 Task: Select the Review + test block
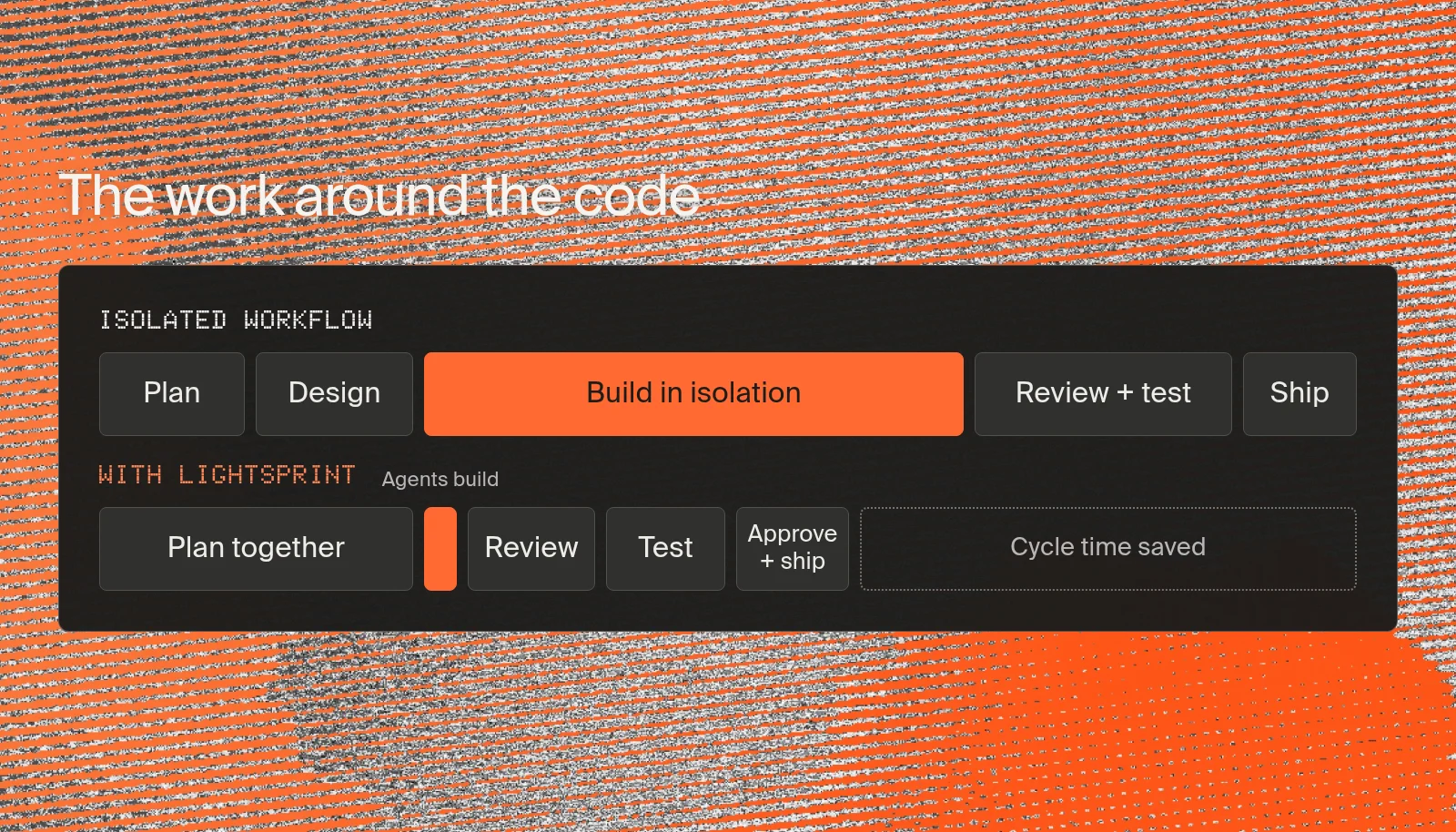point(1103,394)
